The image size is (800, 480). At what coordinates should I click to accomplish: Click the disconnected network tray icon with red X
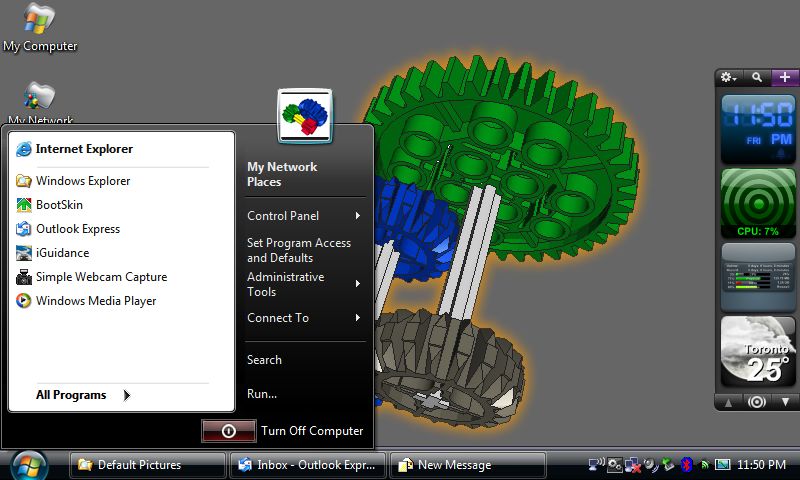coord(633,465)
